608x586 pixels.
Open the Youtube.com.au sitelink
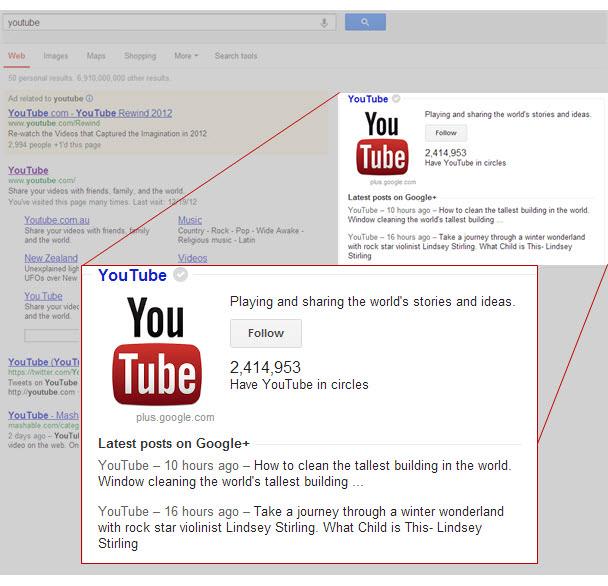(x=57, y=220)
